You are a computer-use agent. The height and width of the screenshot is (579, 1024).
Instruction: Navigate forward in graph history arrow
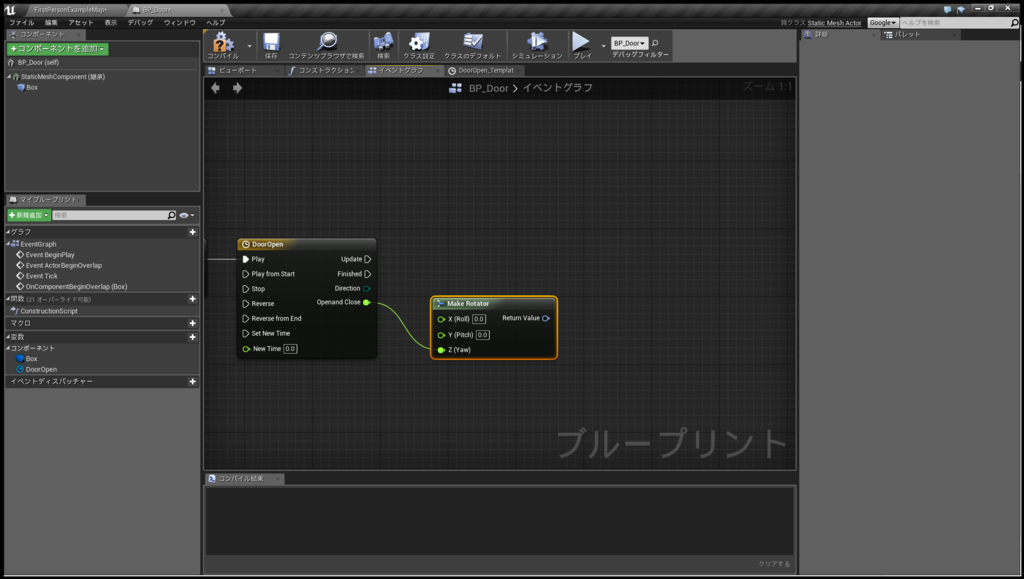(x=237, y=87)
